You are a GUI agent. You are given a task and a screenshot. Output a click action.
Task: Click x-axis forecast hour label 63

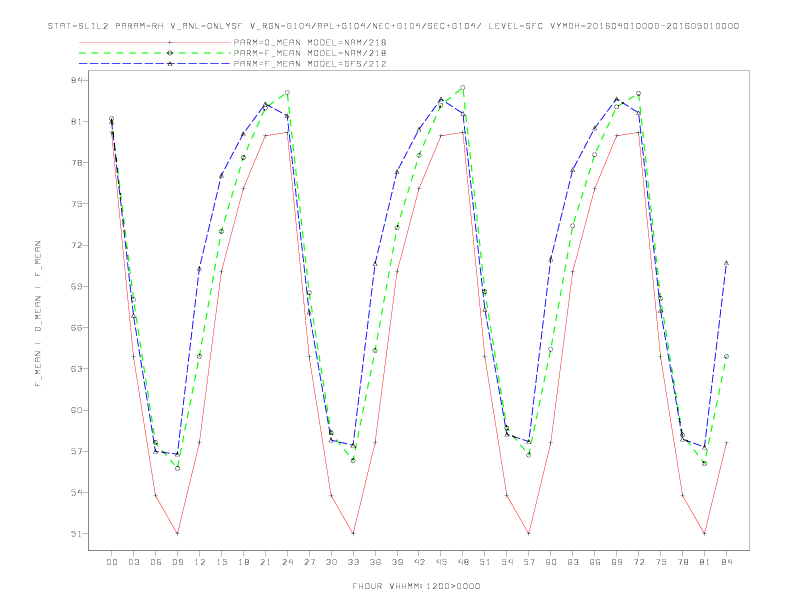pyautogui.click(x=573, y=562)
